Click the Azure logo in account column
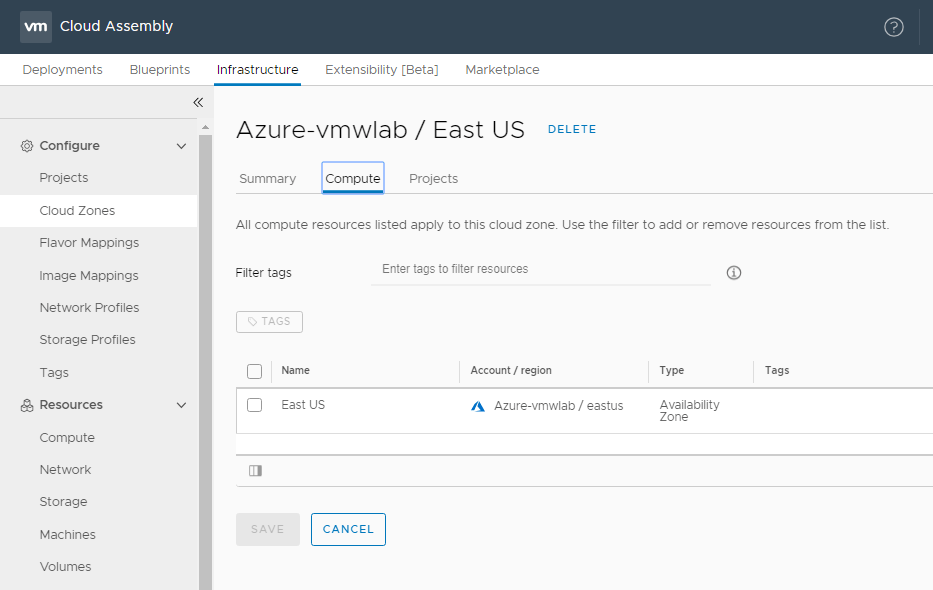 (478, 406)
